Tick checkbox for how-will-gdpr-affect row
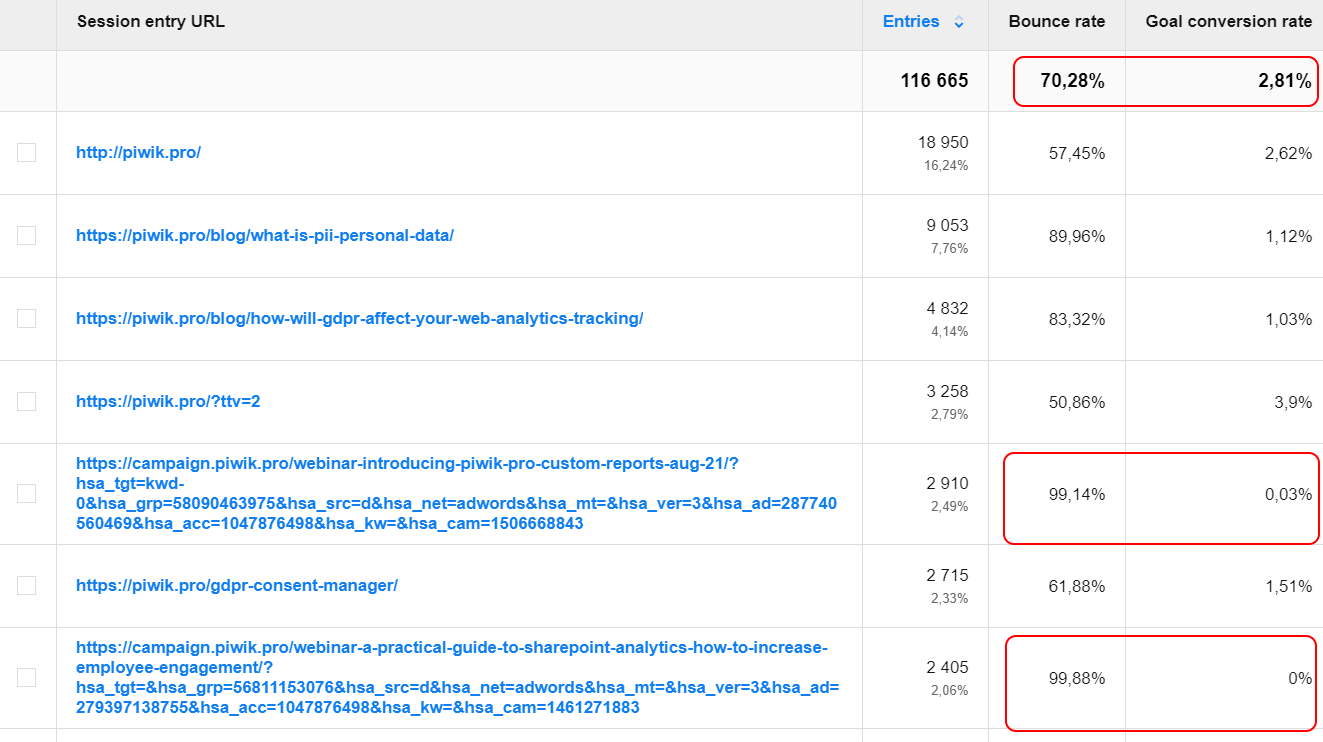This screenshot has height=742, width=1323. pos(27,319)
